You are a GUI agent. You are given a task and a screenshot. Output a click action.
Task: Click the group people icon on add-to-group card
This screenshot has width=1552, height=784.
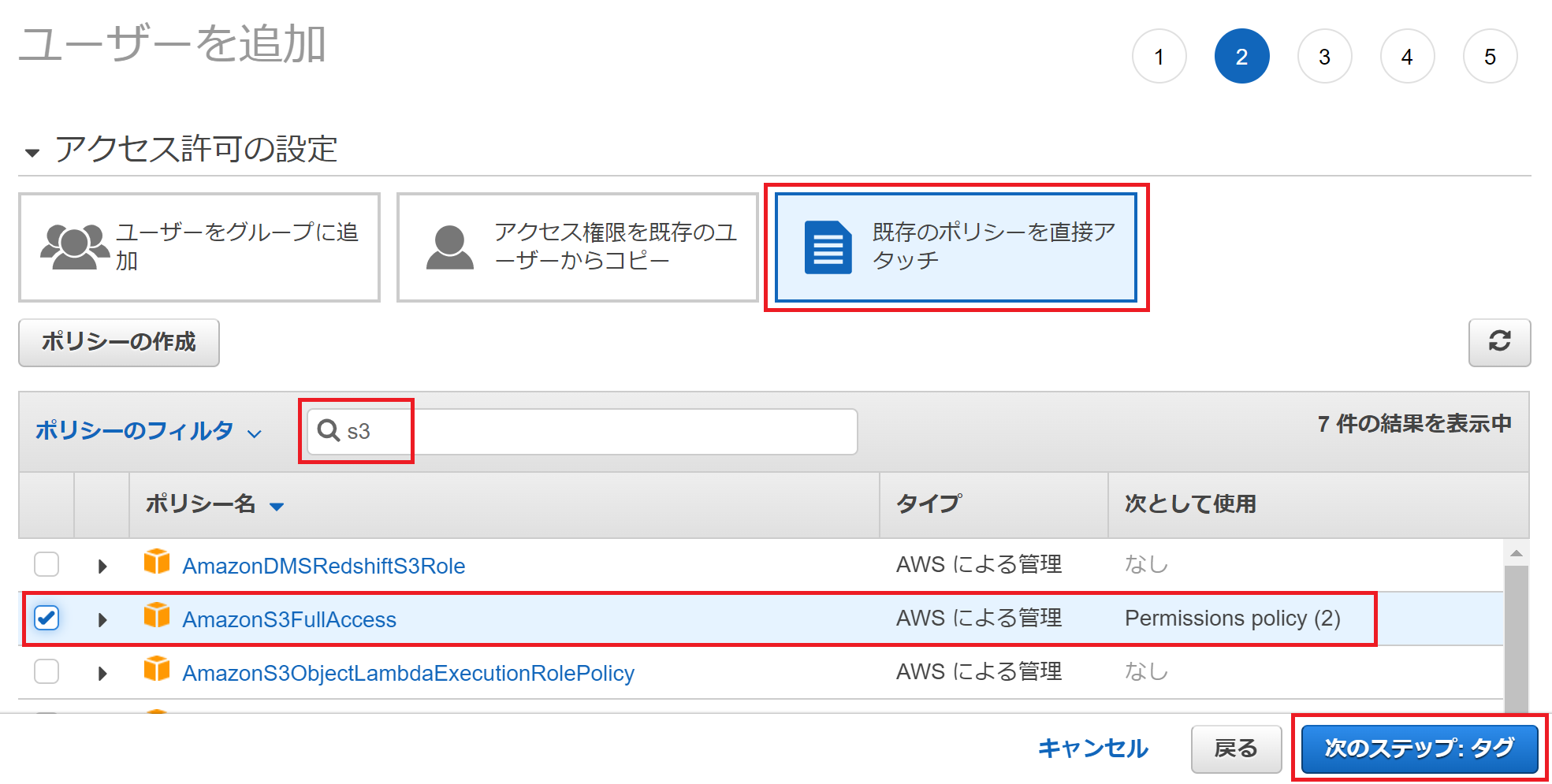coord(75,247)
